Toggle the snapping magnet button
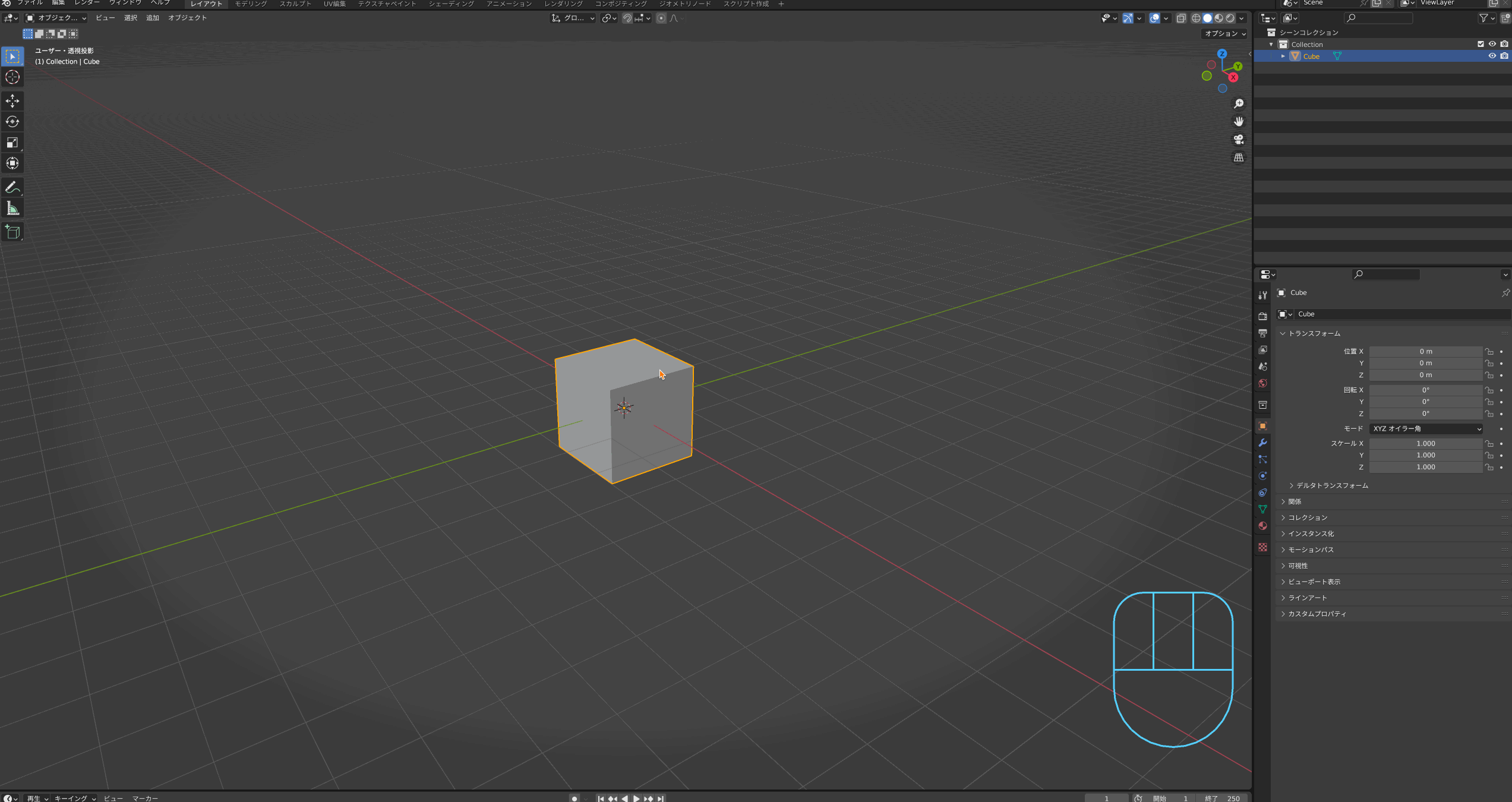 click(627, 18)
